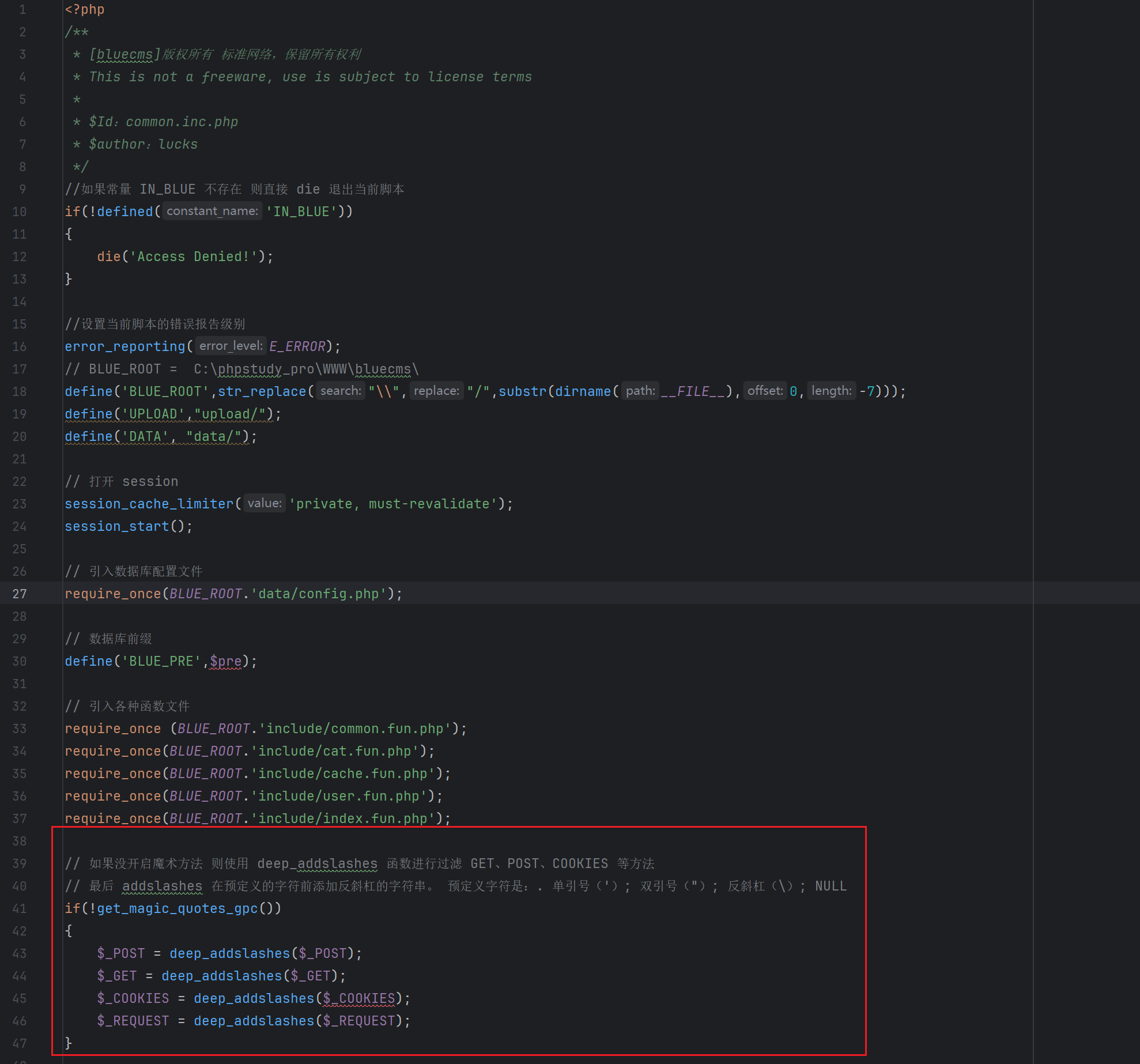This screenshot has height=1064, width=1140.
Task: Click the 'IN_BLUE' string on line 10
Action: click(301, 212)
